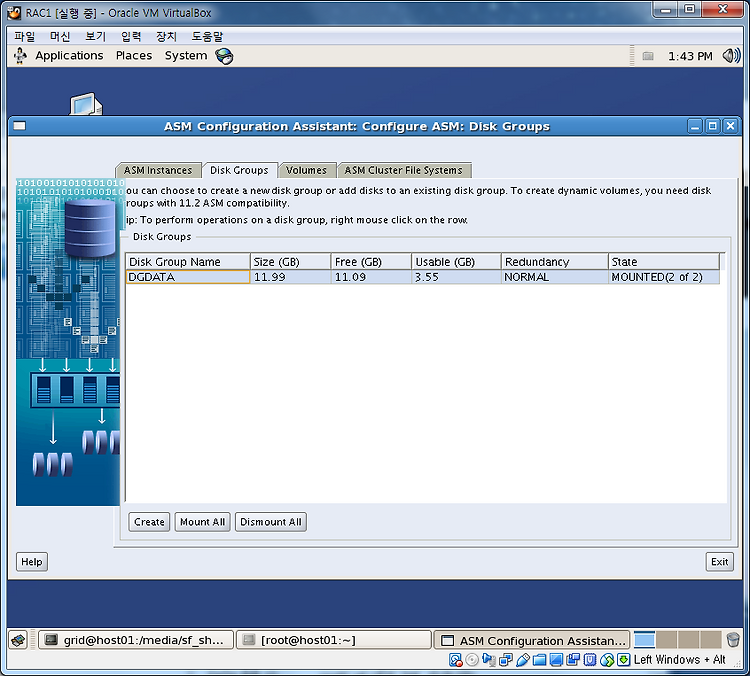Select the DGDATA disk group row
Viewport: 750px width, 676px height.
point(423,277)
